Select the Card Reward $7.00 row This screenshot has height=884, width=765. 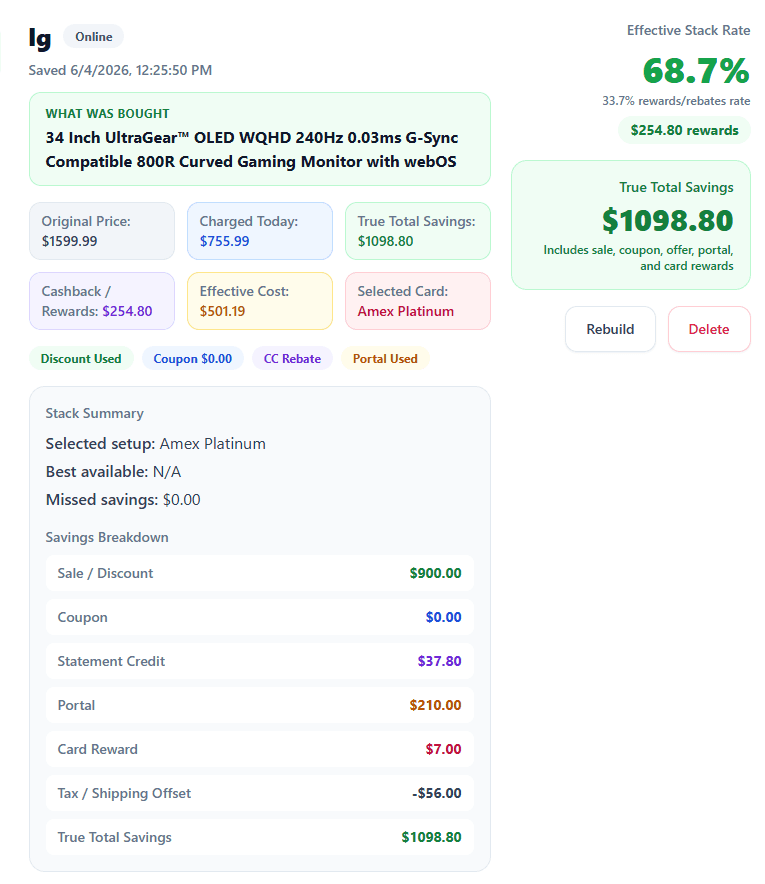click(x=260, y=749)
